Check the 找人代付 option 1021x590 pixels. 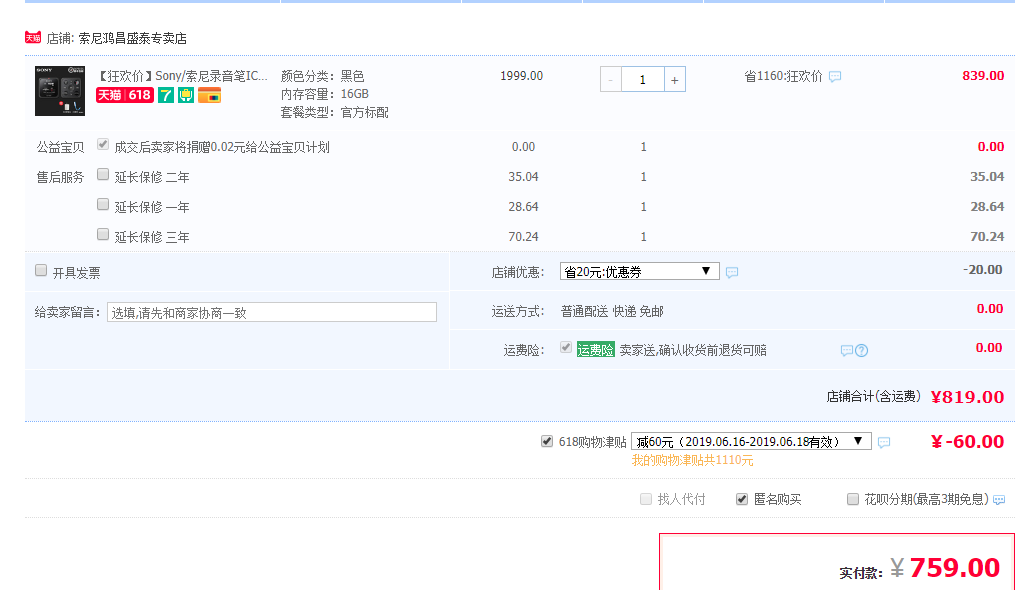point(646,499)
